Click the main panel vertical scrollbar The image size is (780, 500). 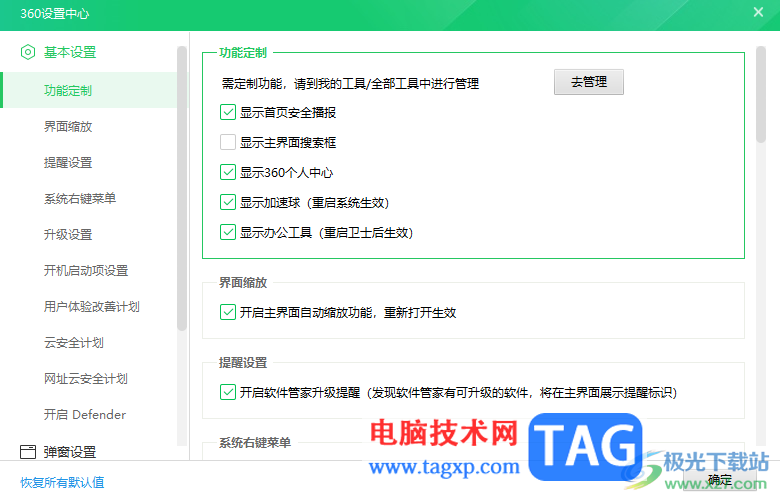[761, 95]
